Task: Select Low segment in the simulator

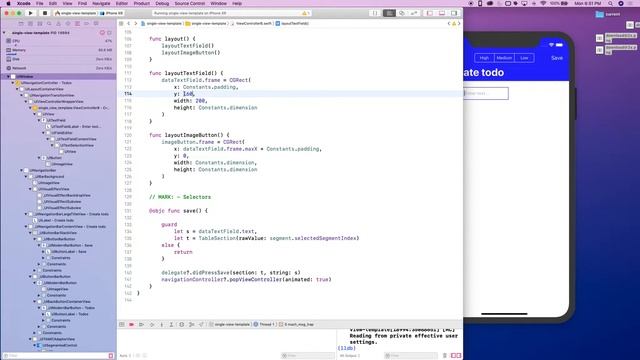Action: point(524,58)
